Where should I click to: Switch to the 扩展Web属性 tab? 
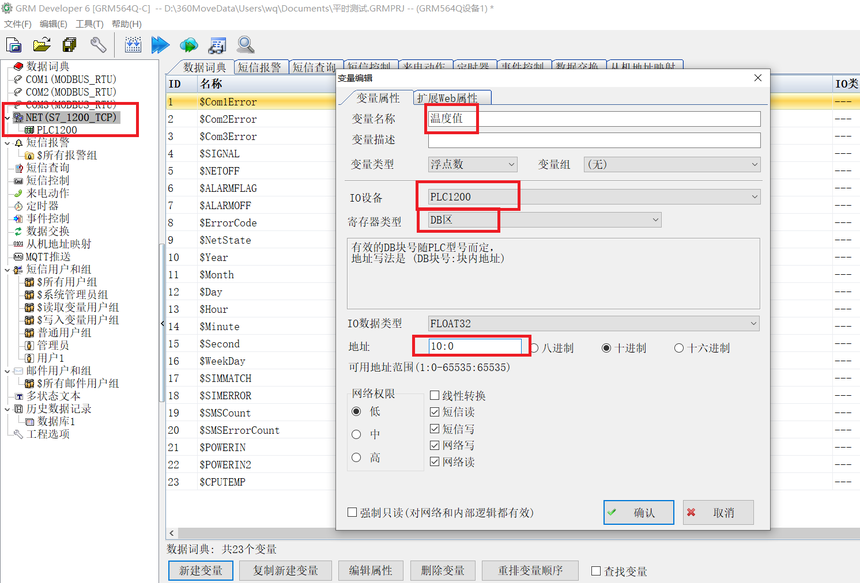coord(452,98)
